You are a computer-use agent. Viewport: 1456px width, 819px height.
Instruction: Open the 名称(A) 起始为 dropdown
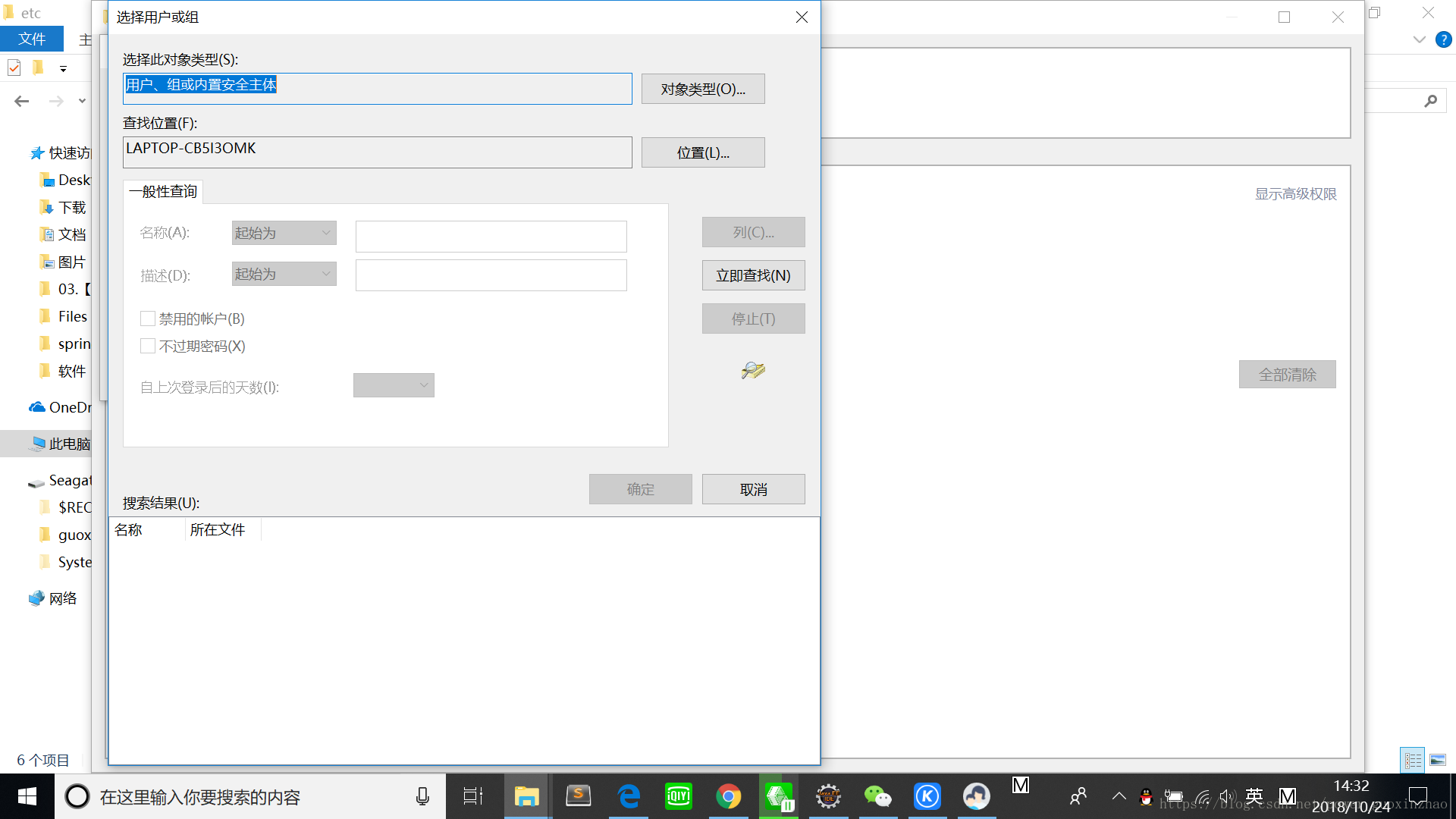[x=284, y=233]
